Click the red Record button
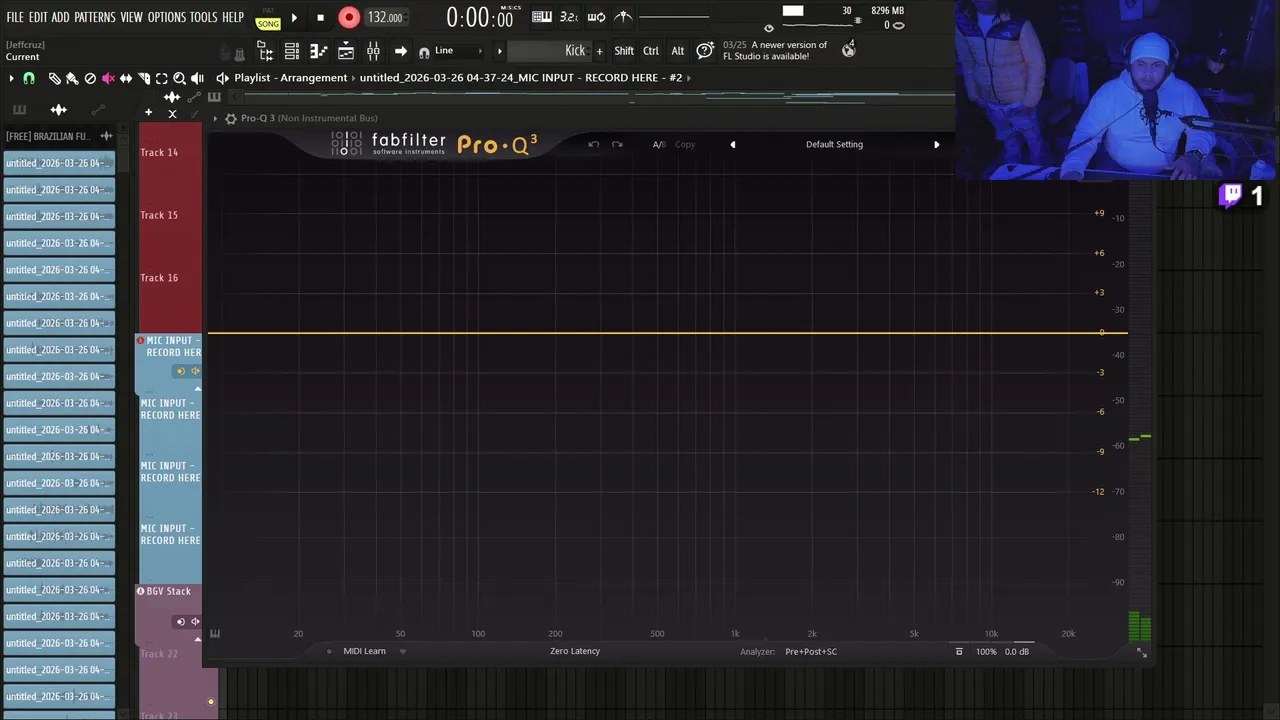 [x=349, y=17]
